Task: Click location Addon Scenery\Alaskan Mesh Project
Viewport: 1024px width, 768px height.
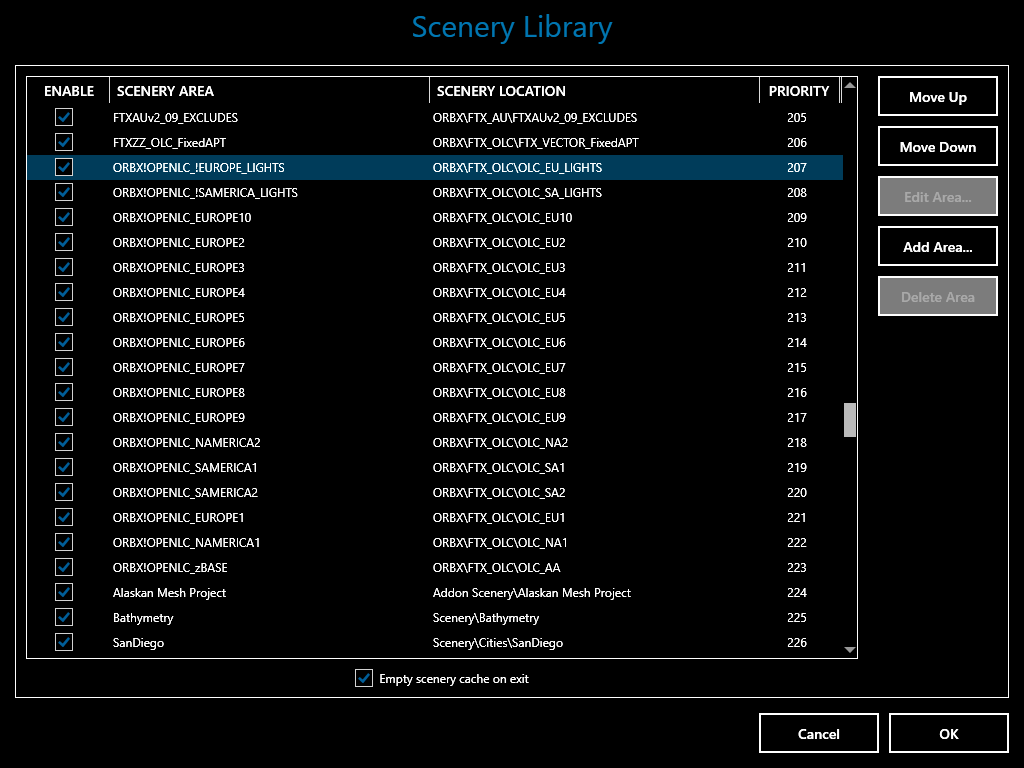Action: click(x=532, y=592)
